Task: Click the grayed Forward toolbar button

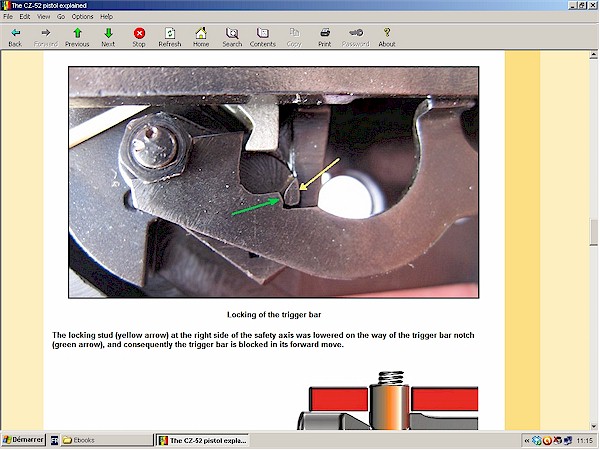Action: point(46,37)
